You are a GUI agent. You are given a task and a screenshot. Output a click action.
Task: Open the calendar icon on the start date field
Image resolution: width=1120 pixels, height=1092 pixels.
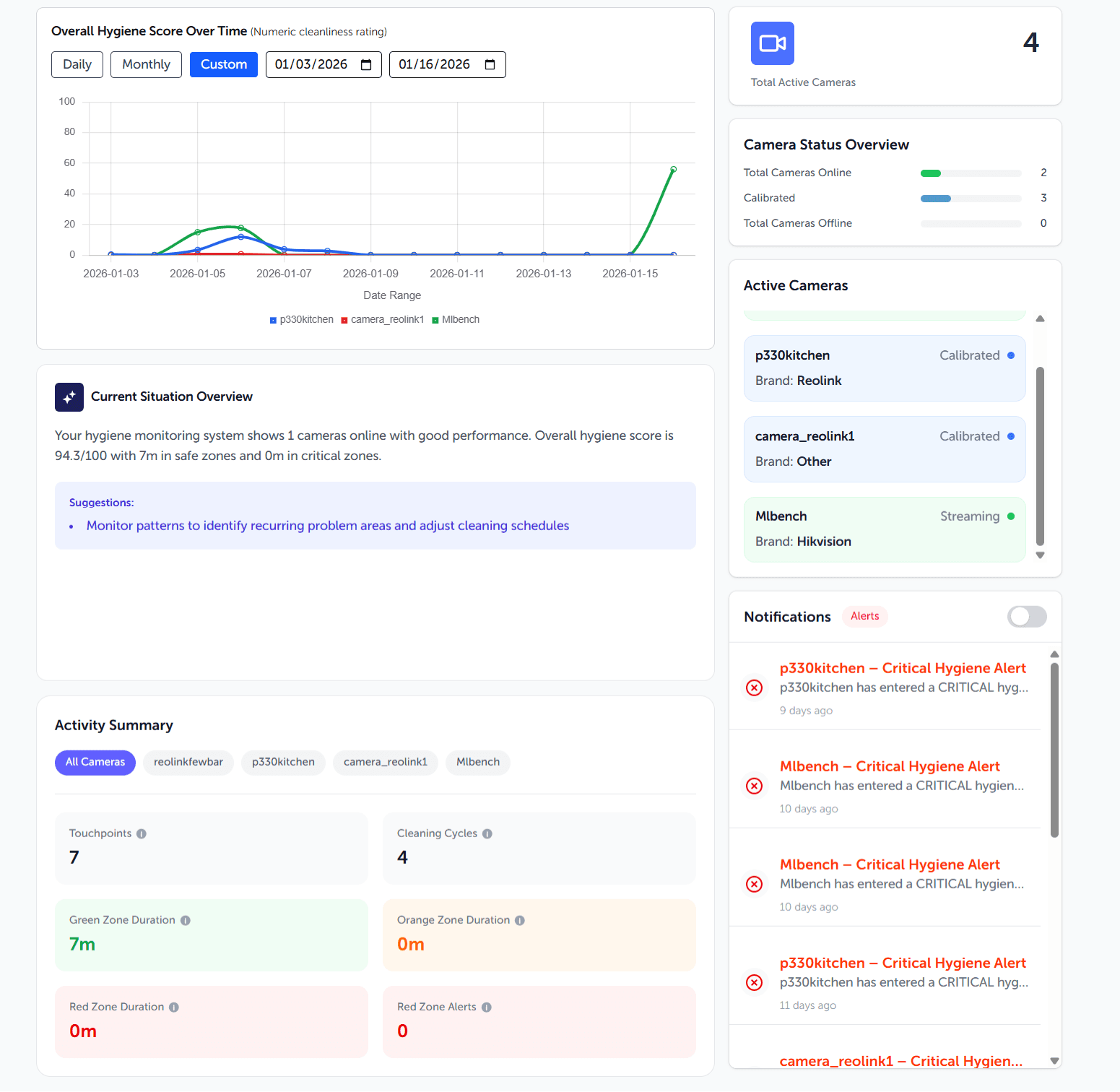pos(367,64)
